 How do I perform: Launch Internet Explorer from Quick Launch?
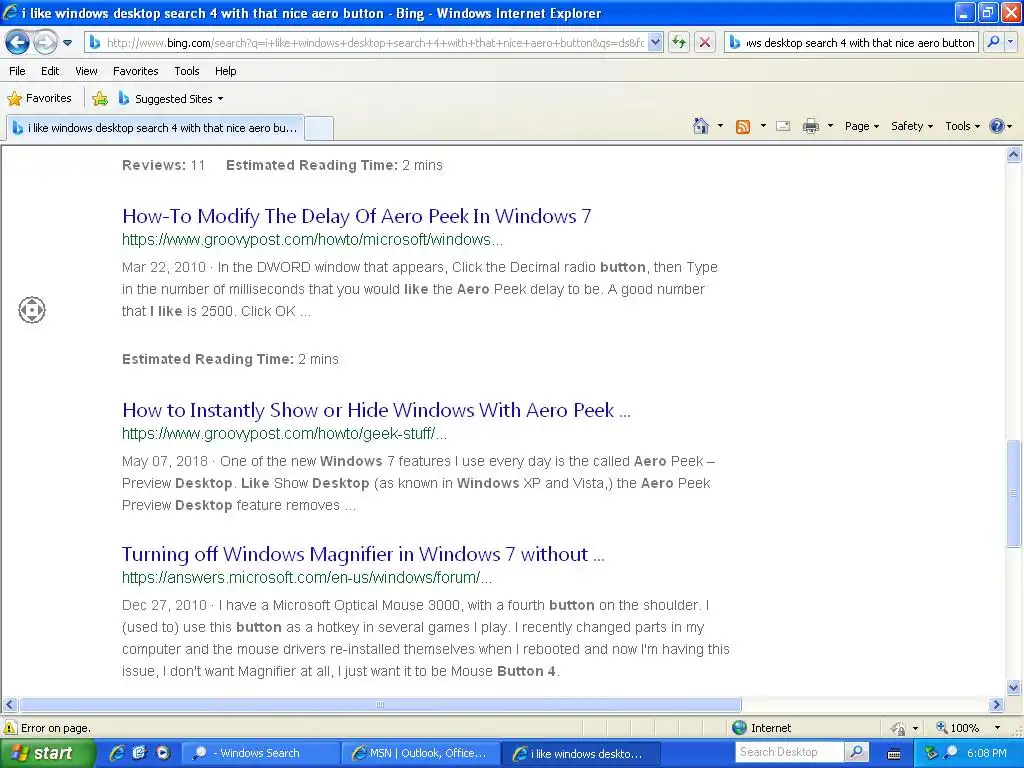click(117, 753)
